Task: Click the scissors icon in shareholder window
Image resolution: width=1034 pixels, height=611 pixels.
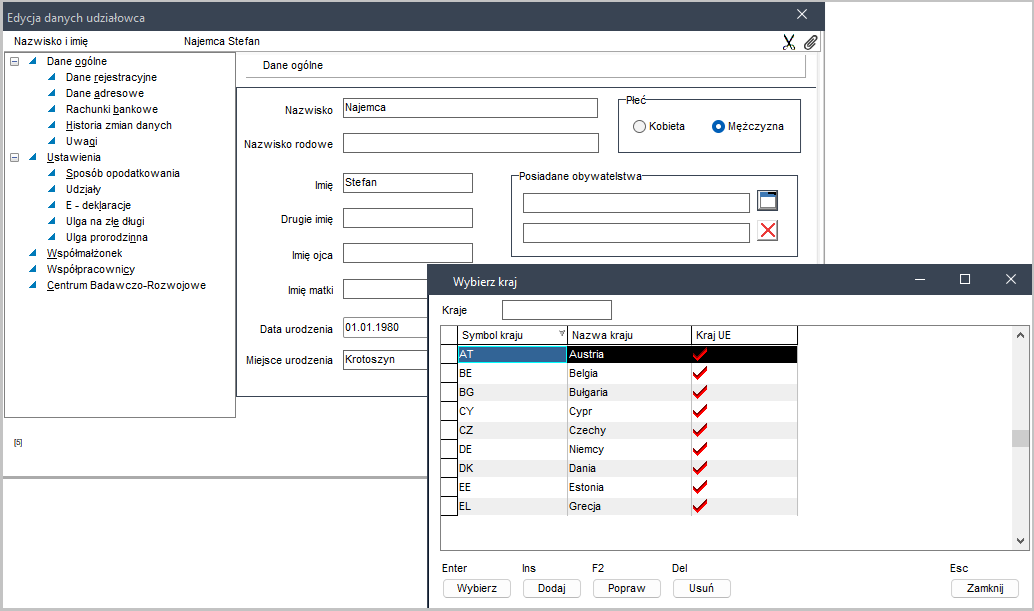Action: 789,42
